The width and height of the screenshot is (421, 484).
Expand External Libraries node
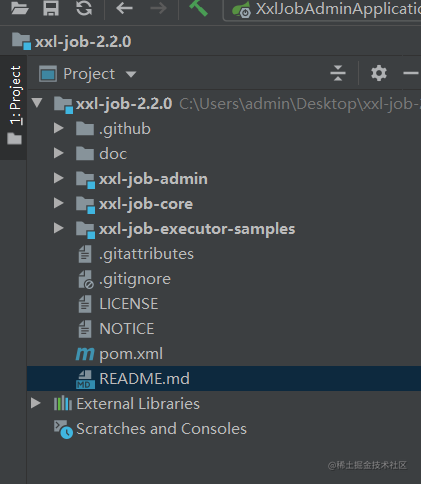point(36,403)
